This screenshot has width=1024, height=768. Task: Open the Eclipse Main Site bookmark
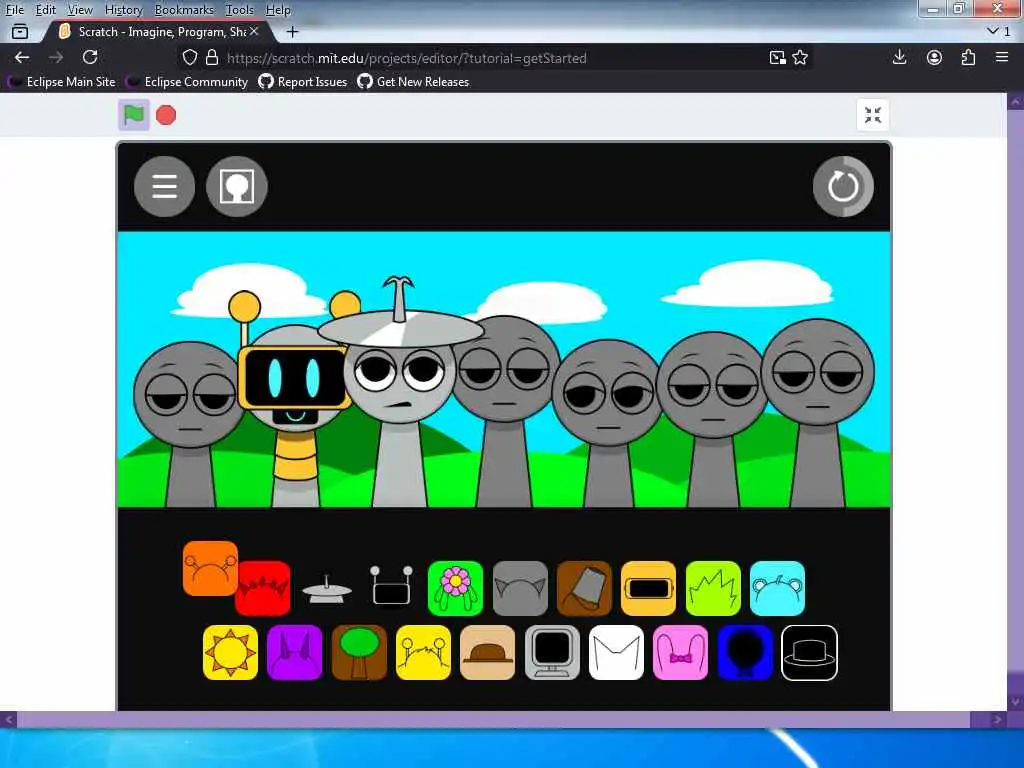pyautogui.click(x=61, y=82)
